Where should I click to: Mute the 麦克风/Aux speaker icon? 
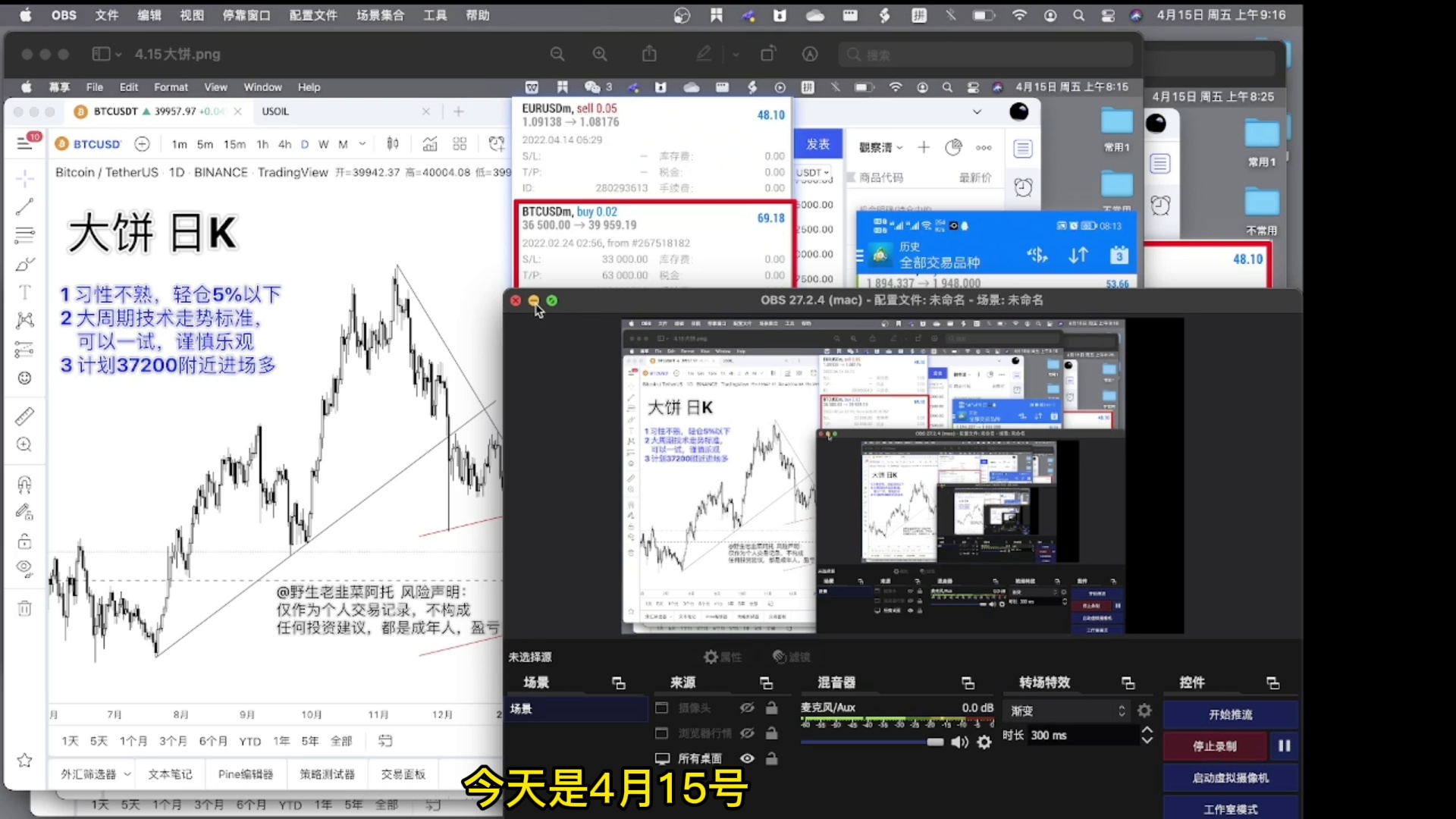click(x=959, y=742)
